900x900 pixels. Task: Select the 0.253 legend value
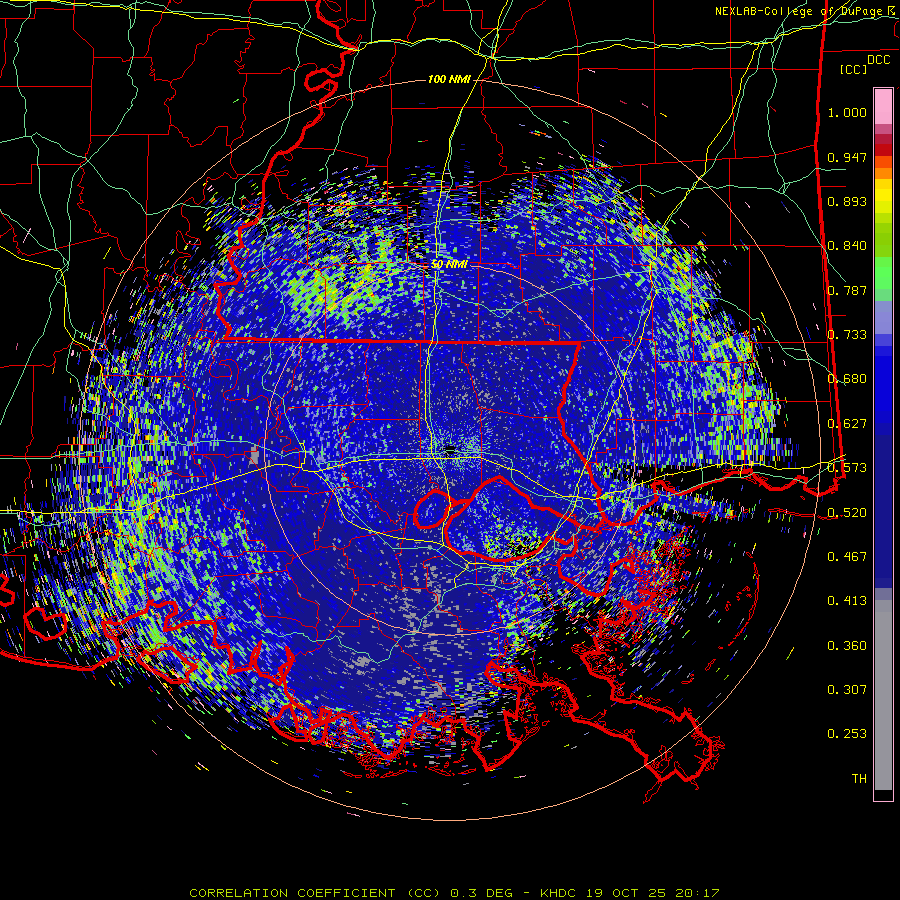[x=847, y=734]
